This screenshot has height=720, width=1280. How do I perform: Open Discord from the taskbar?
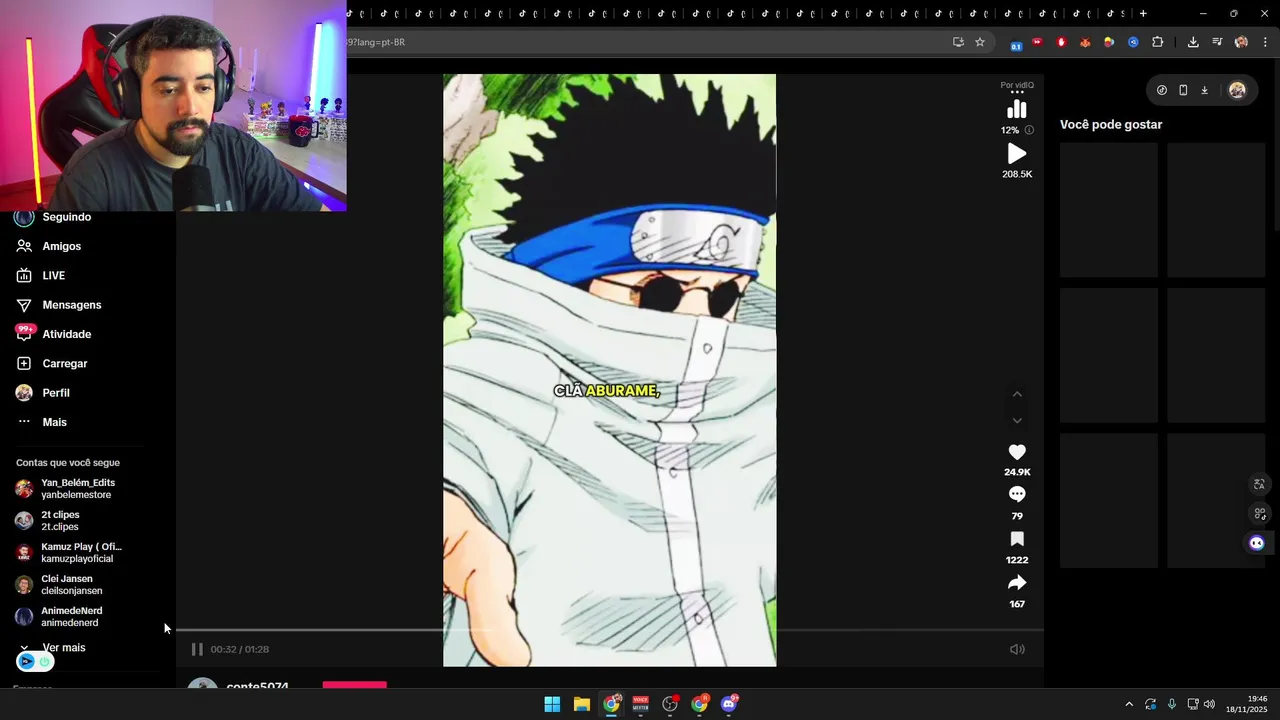coord(729,704)
